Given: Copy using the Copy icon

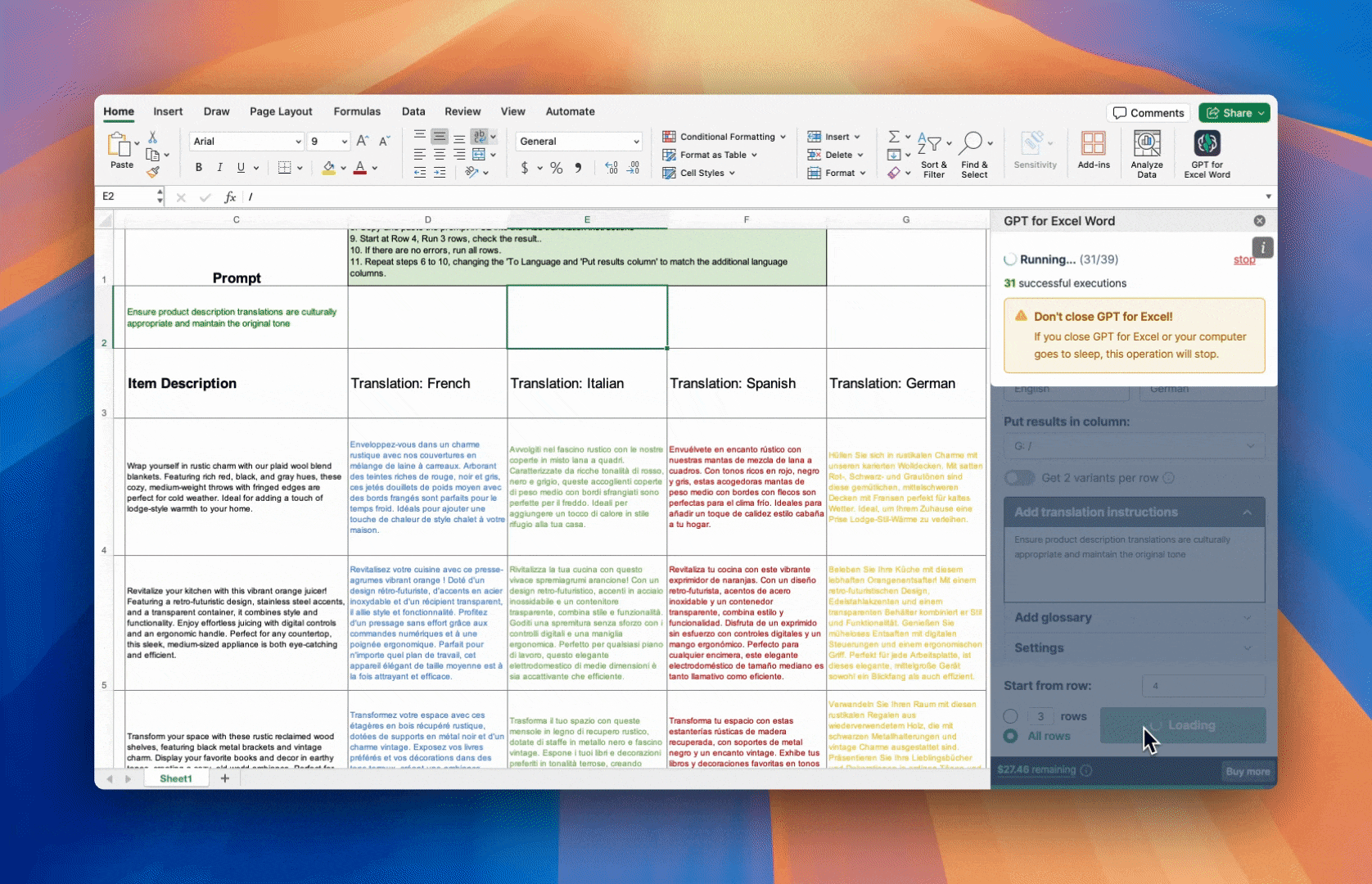Looking at the screenshot, I should (152, 155).
